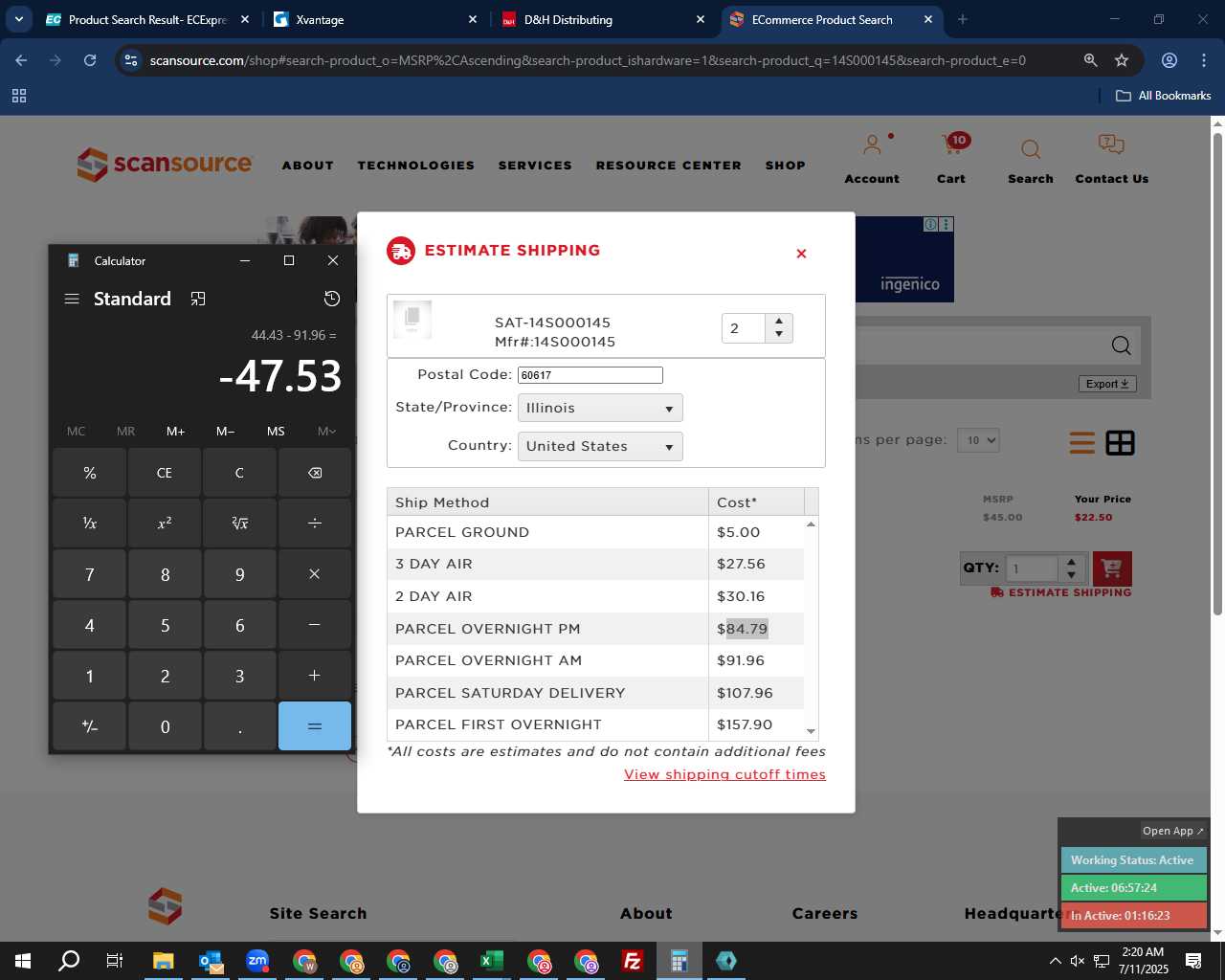Click Calculator square root key
Viewport: 1225px width, 980px height.
coord(239,523)
